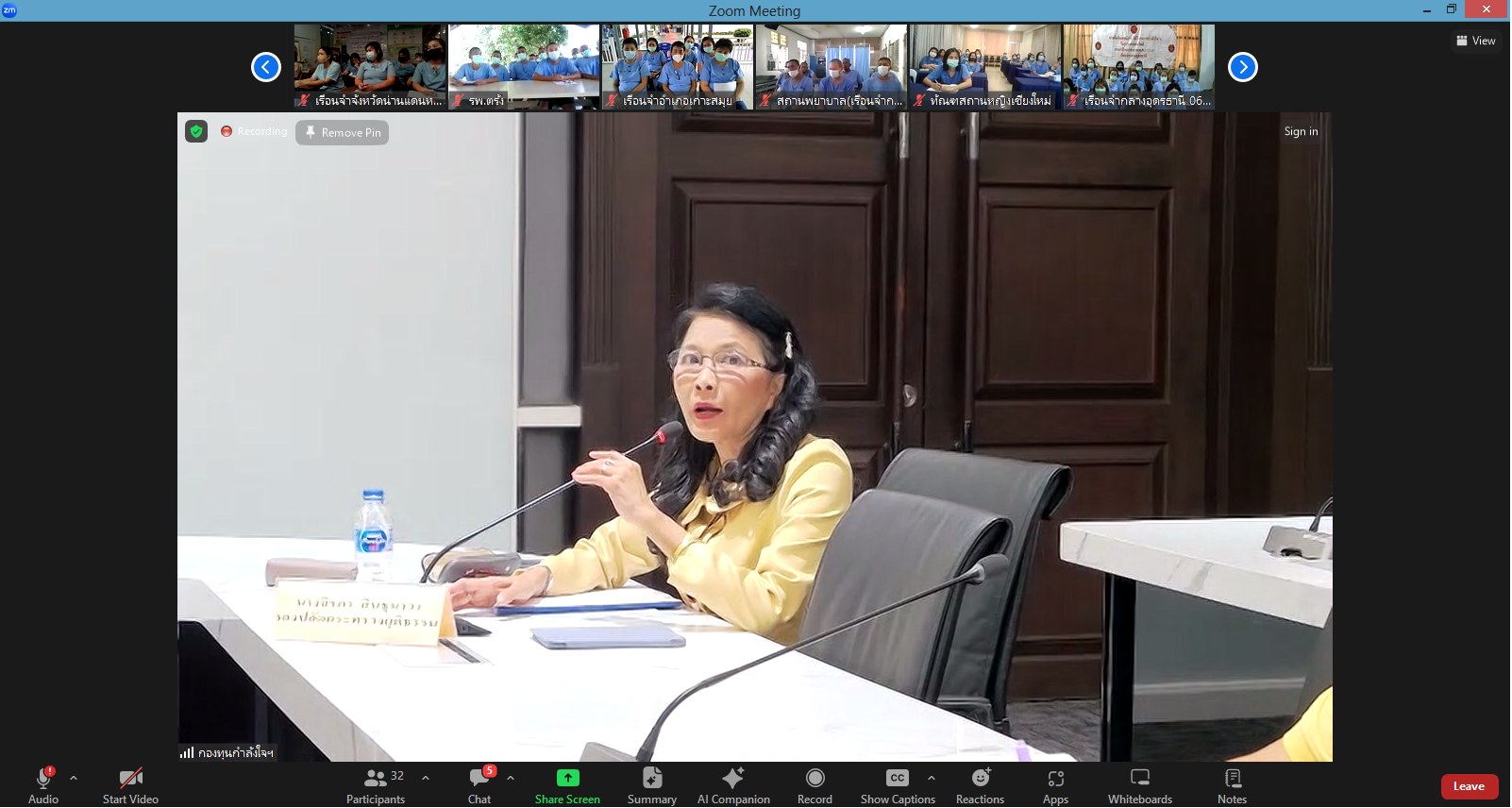Toggle the Audio microphone
Image resolution: width=1512 pixels, height=808 pixels.
click(43, 785)
